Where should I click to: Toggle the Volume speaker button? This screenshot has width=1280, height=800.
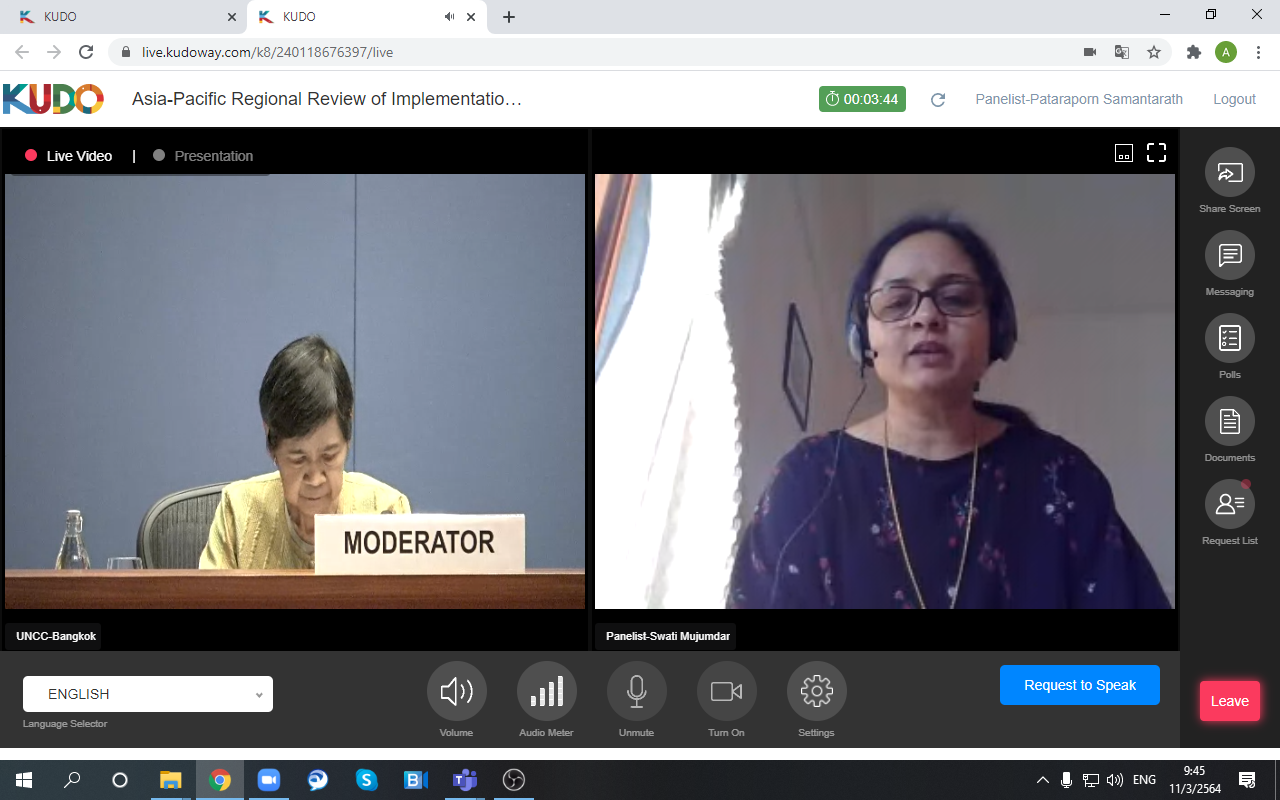click(x=456, y=691)
